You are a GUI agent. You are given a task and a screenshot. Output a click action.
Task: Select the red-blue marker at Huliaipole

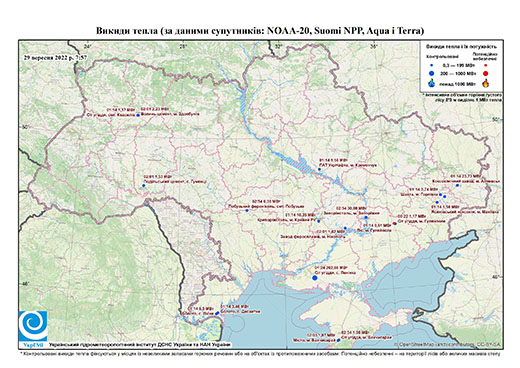pyautogui.click(x=395, y=223)
